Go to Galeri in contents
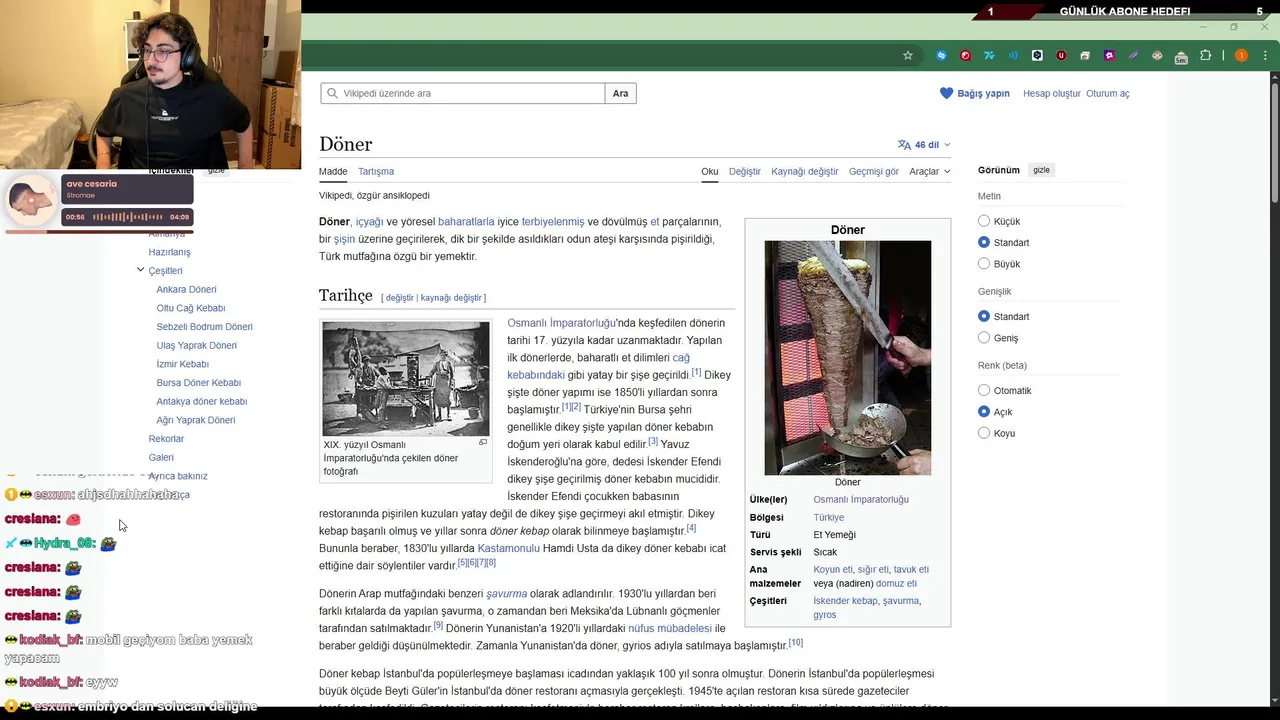The height and width of the screenshot is (720, 1280). 161,457
